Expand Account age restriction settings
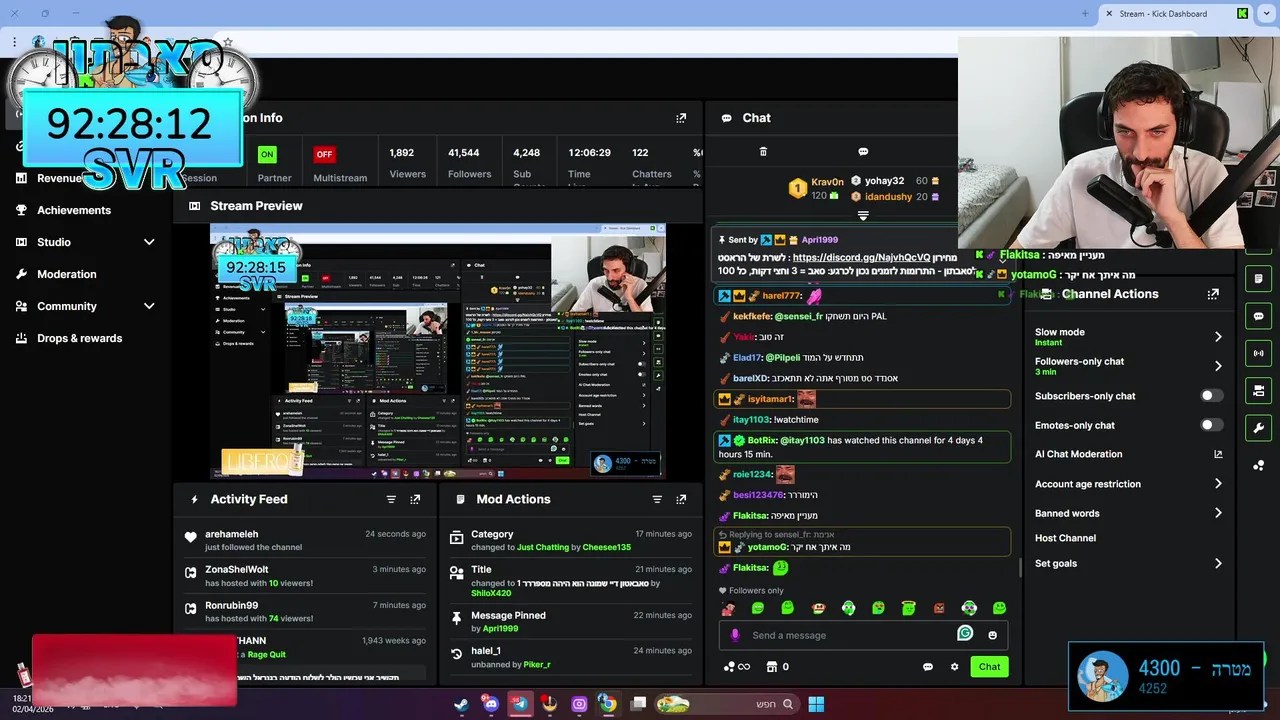 (x=1218, y=484)
